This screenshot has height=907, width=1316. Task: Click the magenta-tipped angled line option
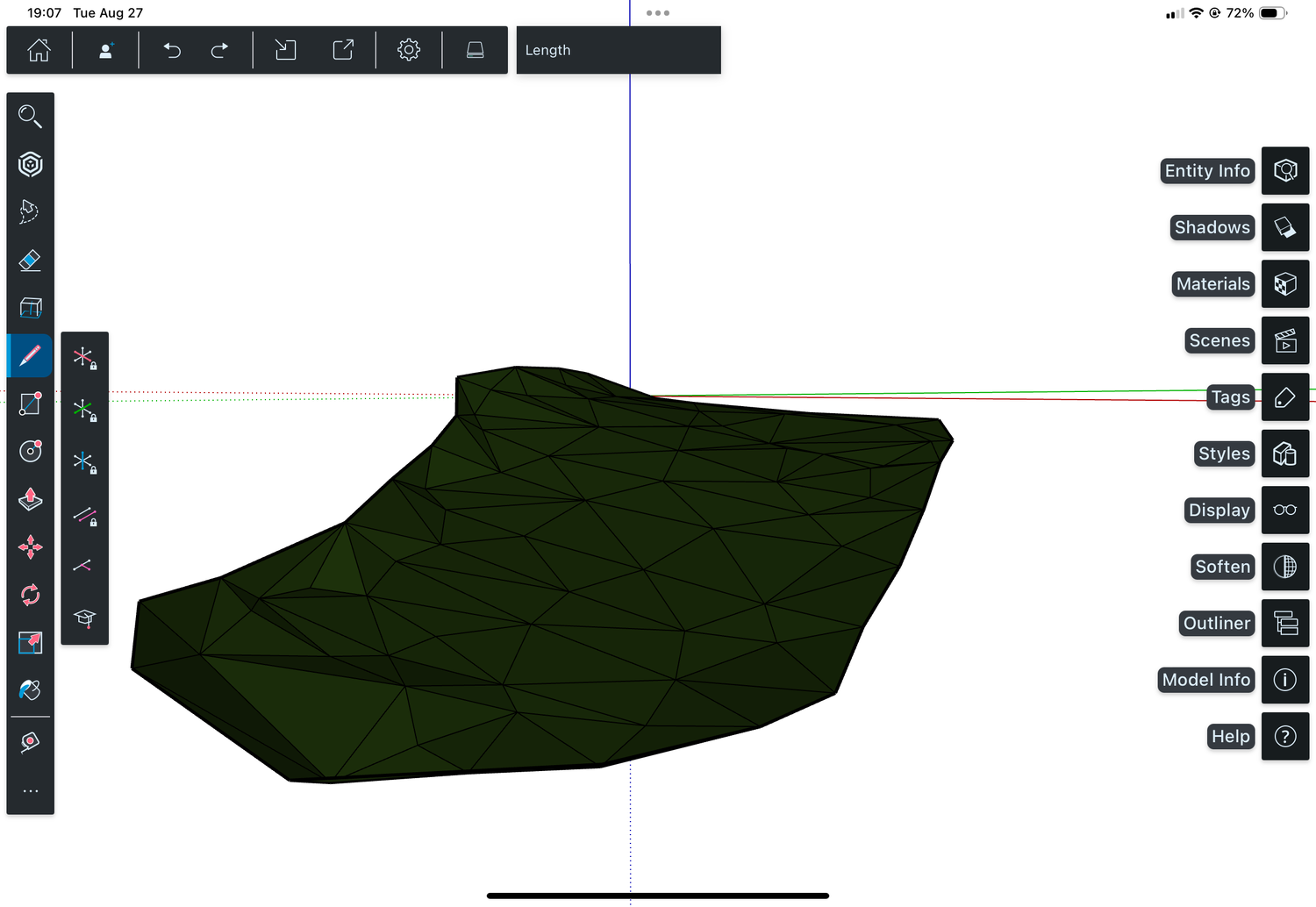tap(82, 566)
